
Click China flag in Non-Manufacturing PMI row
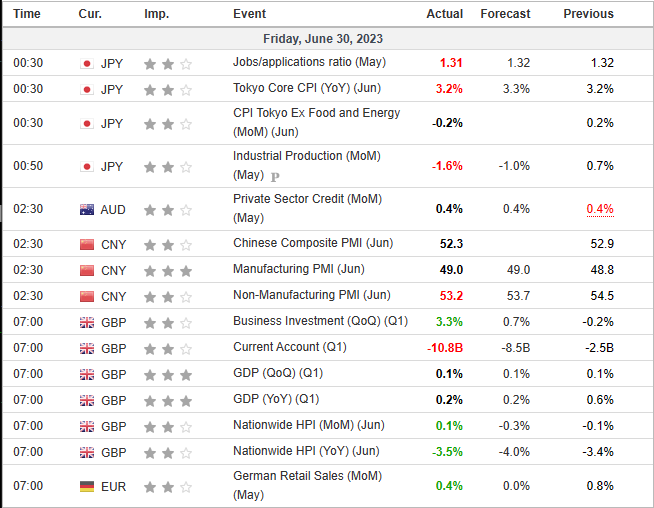point(86,296)
